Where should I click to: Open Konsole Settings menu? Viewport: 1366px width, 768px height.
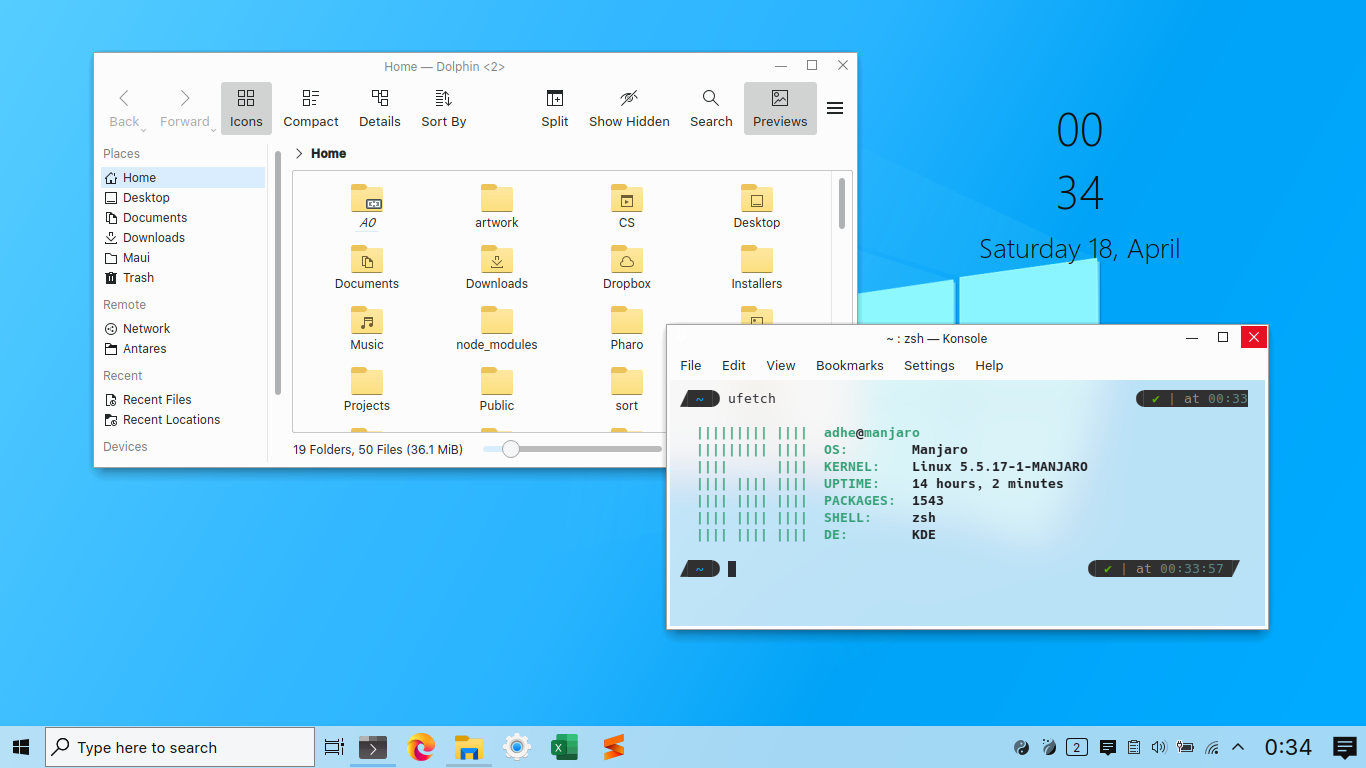(x=929, y=365)
